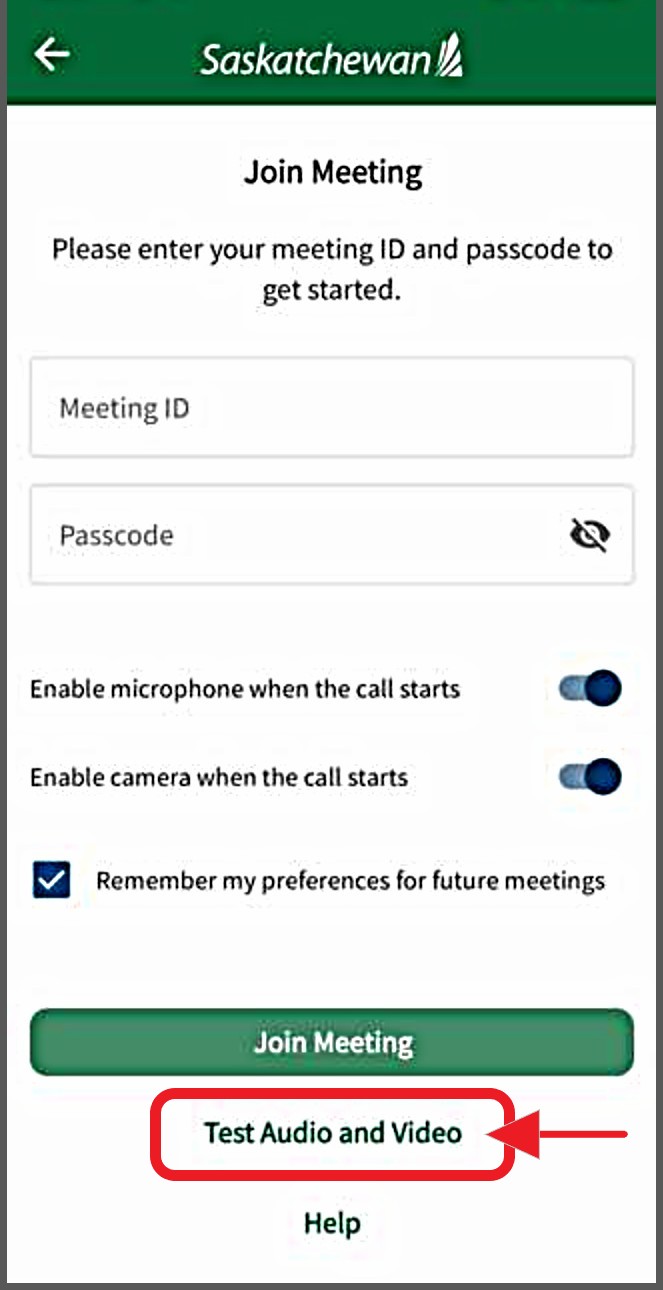This screenshot has width=663, height=1290.
Task: Tap the back arrow in header
Action: tap(52, 55)
